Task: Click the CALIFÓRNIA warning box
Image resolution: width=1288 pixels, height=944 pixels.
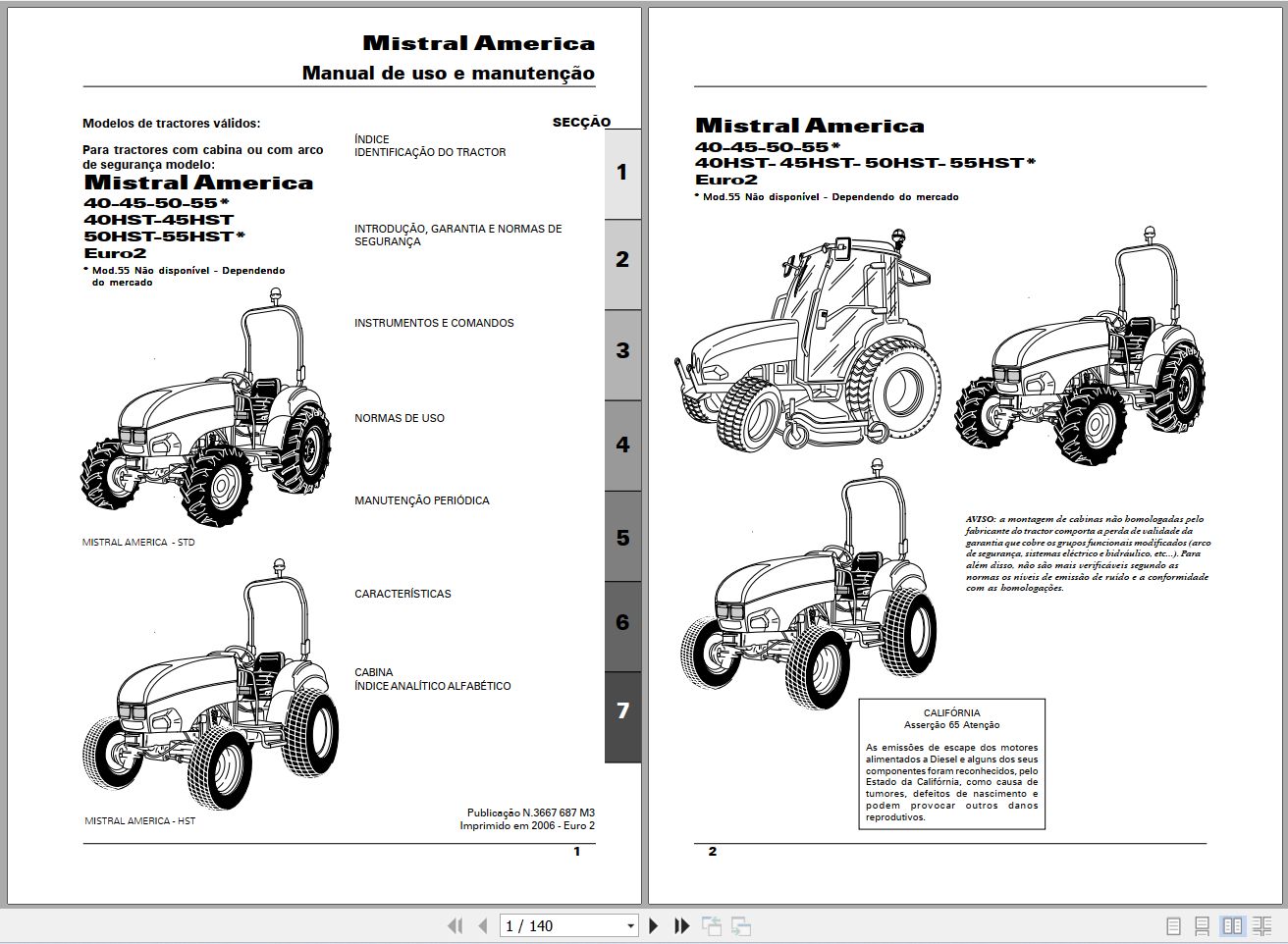Action: (951, 764)
